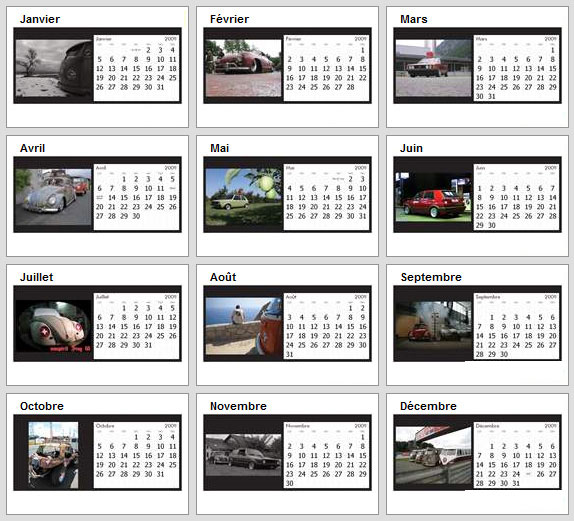Open the Août calendar page thumbnail

click(287, 324)
